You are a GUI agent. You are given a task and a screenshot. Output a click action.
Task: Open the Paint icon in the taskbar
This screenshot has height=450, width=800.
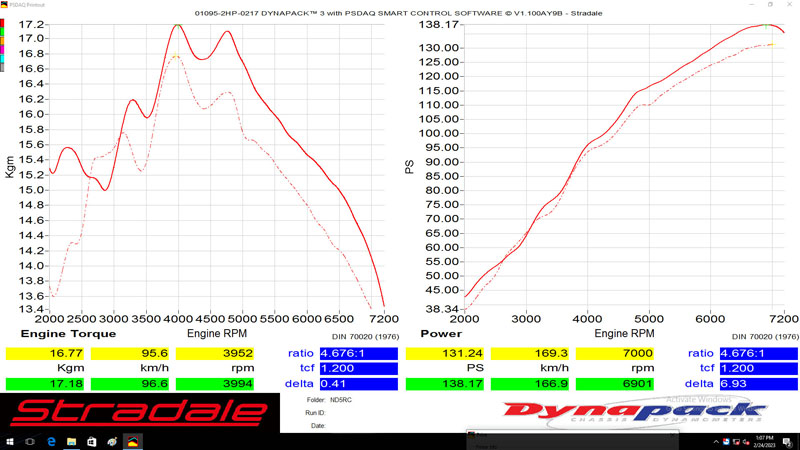(112, 442)
